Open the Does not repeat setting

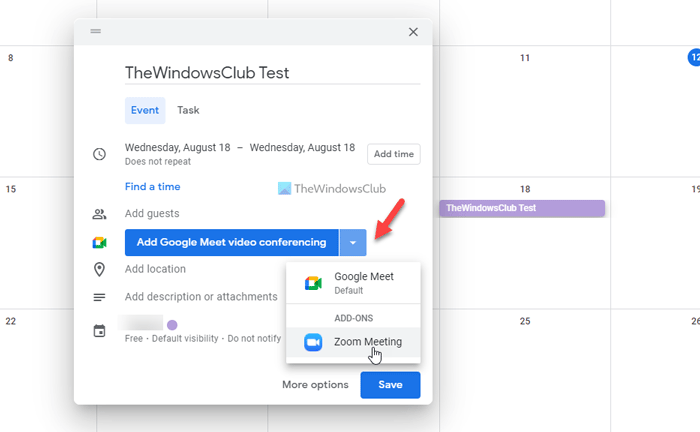tap(158, 162)
